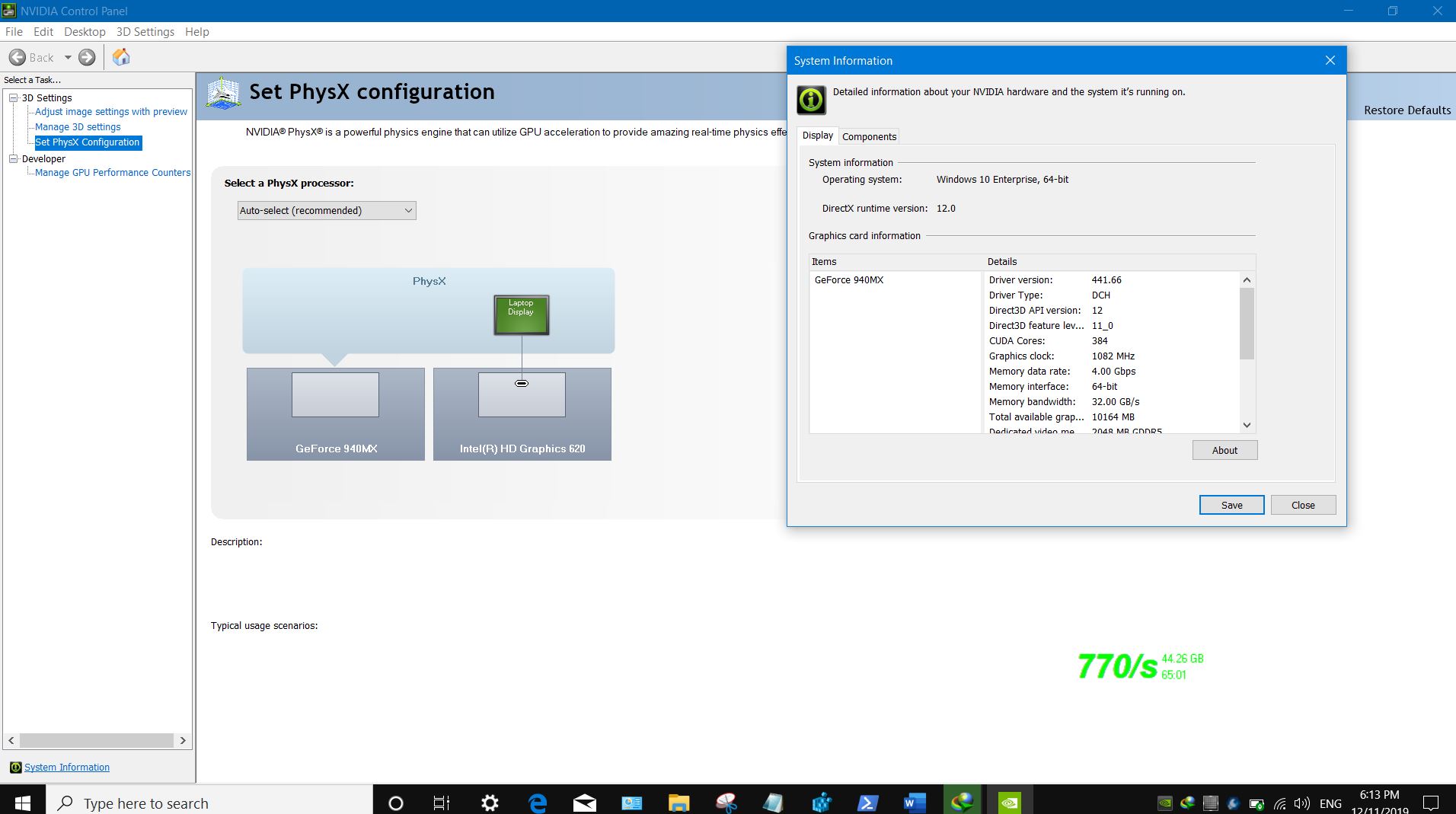Open the Back history dropdown arrow

point(68,57)
